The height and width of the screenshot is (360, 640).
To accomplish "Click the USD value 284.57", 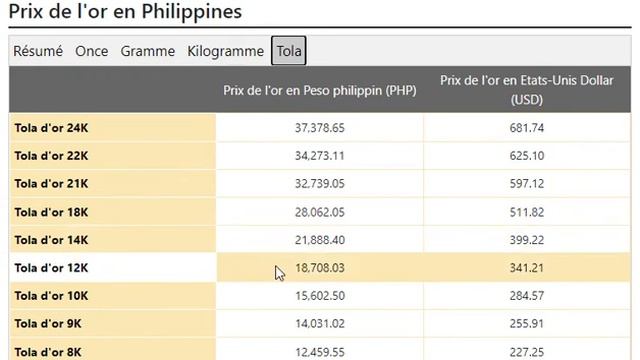I will coord(527,296).
